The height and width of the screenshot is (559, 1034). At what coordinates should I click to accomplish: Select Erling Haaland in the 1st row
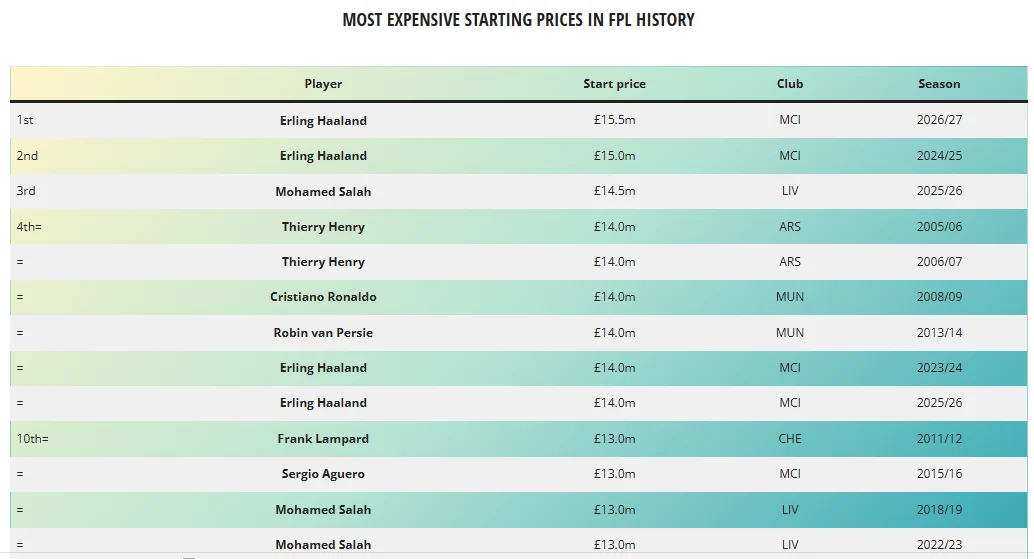(x=323, y=121)
